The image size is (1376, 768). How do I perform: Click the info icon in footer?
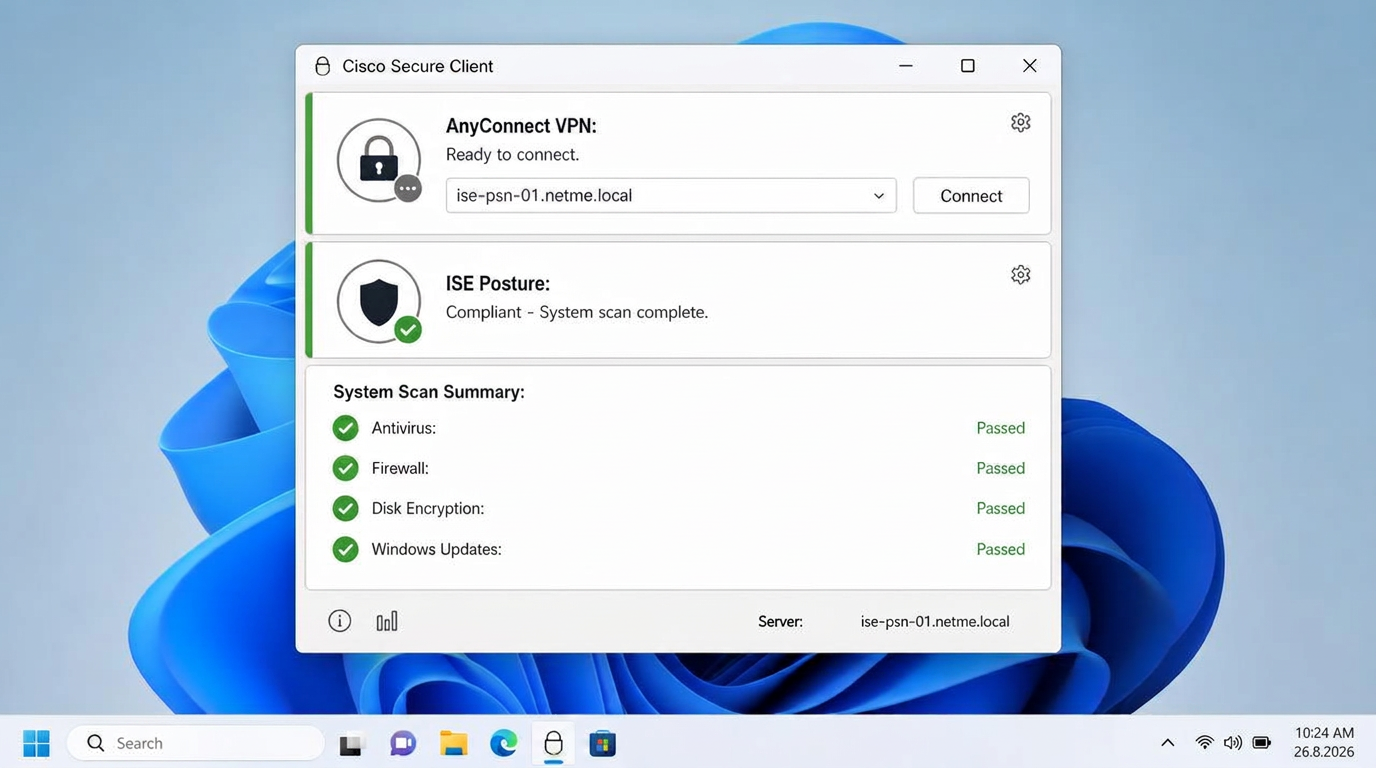[x=340, y=621]
